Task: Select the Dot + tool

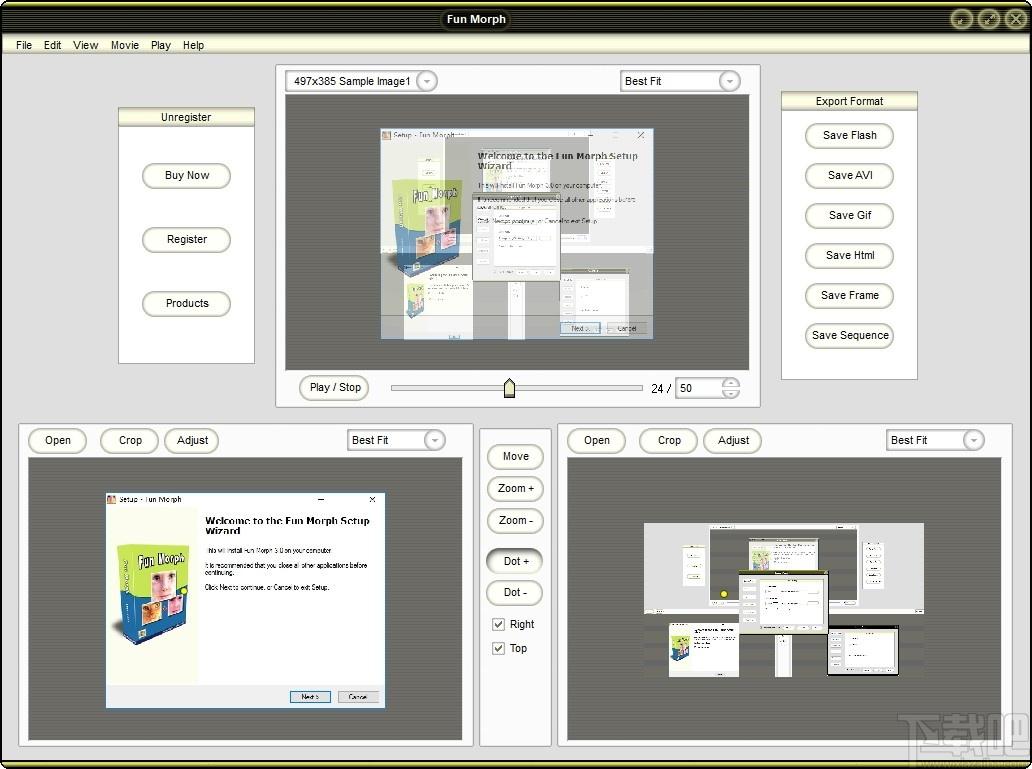Action: point(515,561)
